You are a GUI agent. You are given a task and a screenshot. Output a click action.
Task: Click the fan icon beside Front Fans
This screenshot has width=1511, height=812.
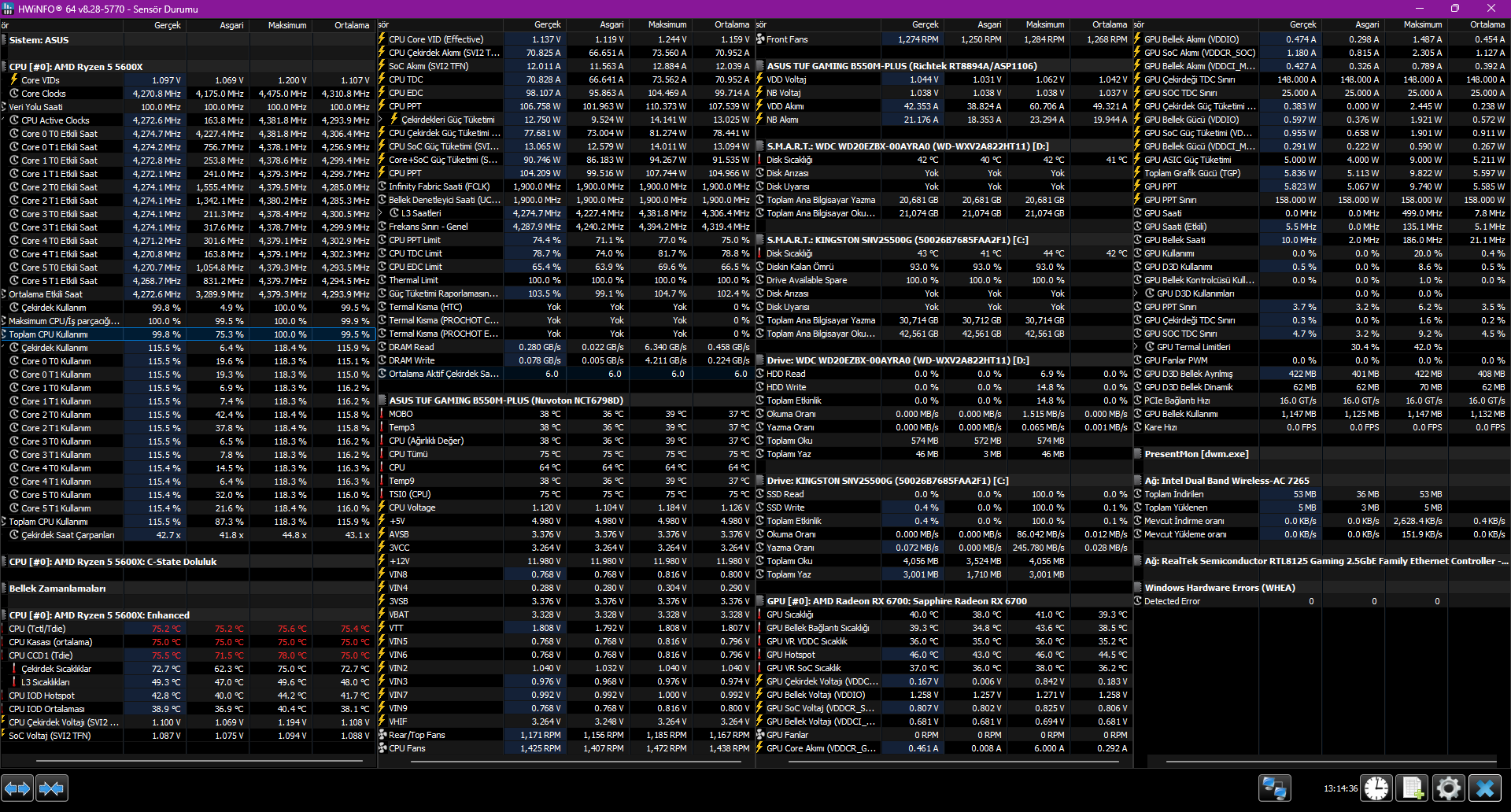pos(760,39)
